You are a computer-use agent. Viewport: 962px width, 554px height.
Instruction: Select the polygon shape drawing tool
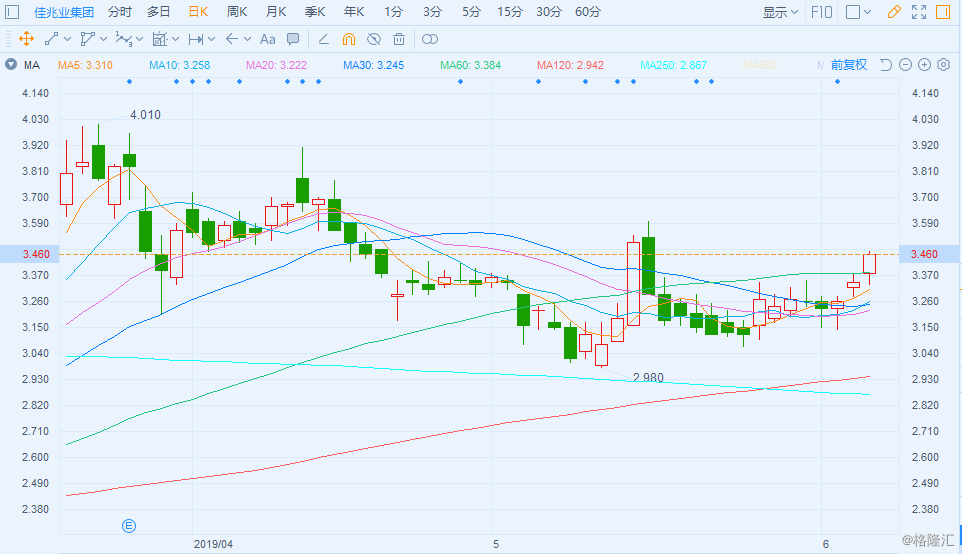point(88,39)
